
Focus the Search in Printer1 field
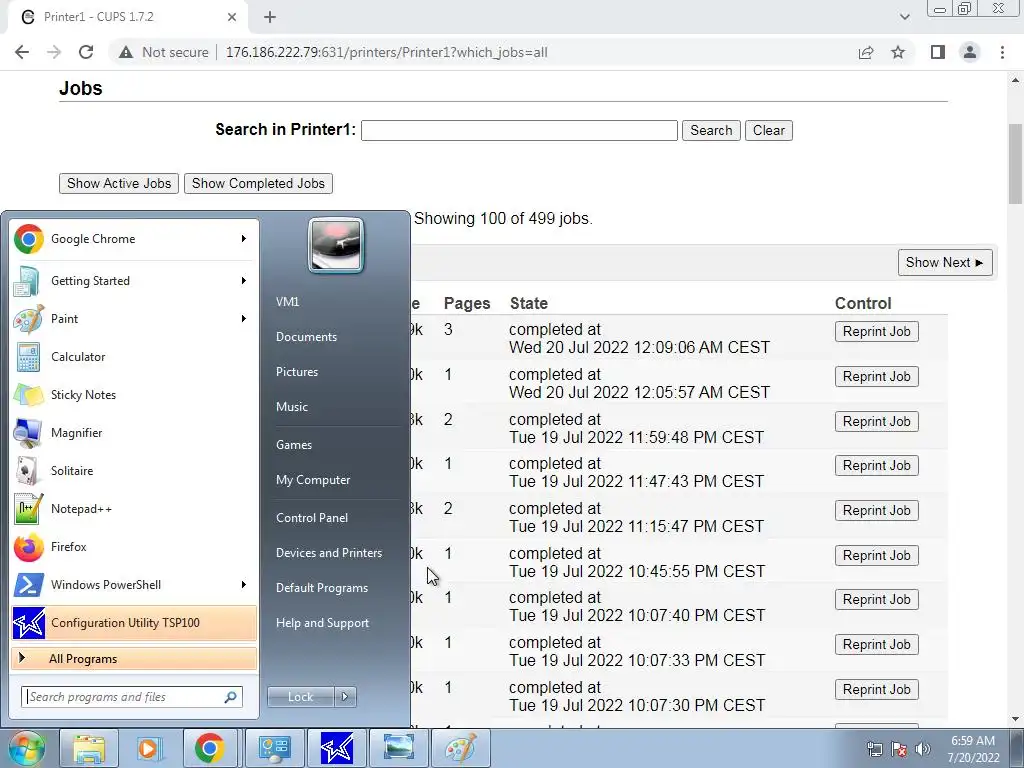(x=519, y=131)
